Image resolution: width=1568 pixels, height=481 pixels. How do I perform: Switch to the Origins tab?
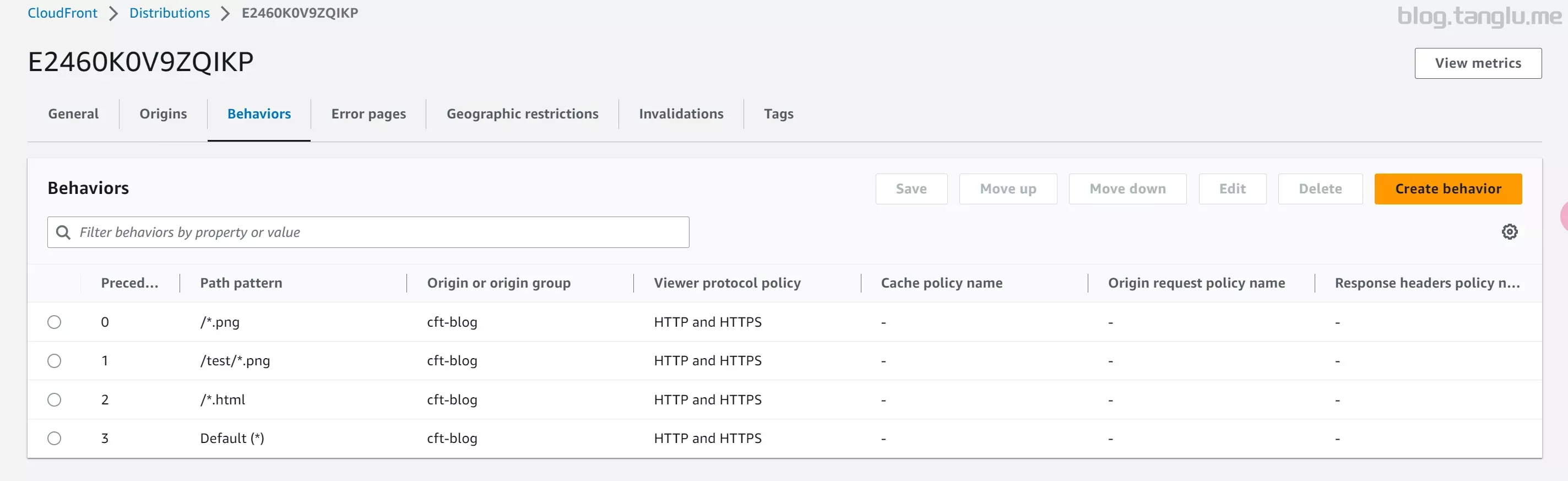[163, 114]
